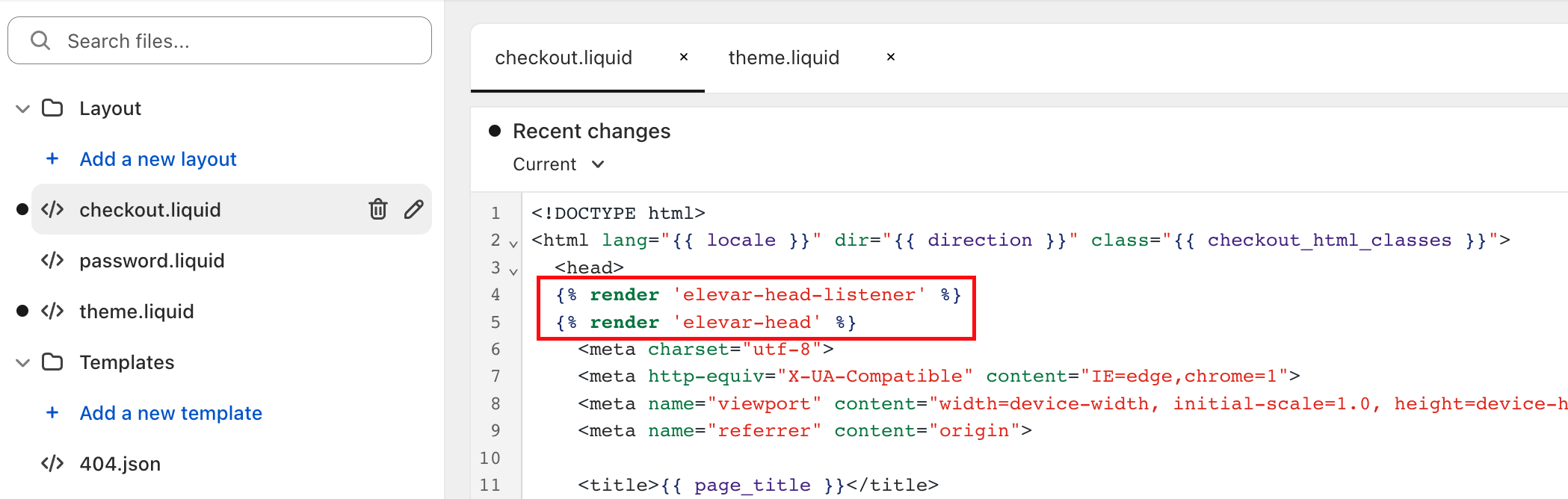Collapse the Templates folder chevron
1568x499 pixels.
click(x=23, y=362)
